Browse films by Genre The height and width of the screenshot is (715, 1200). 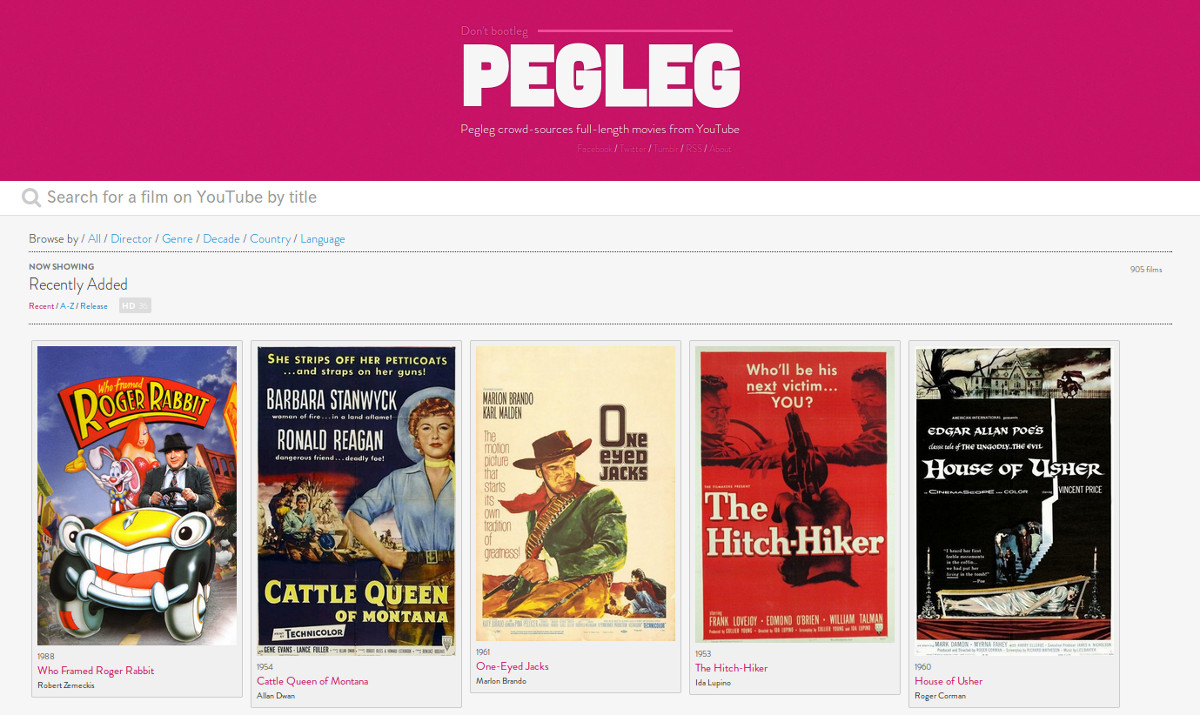[x=177, y=239]
